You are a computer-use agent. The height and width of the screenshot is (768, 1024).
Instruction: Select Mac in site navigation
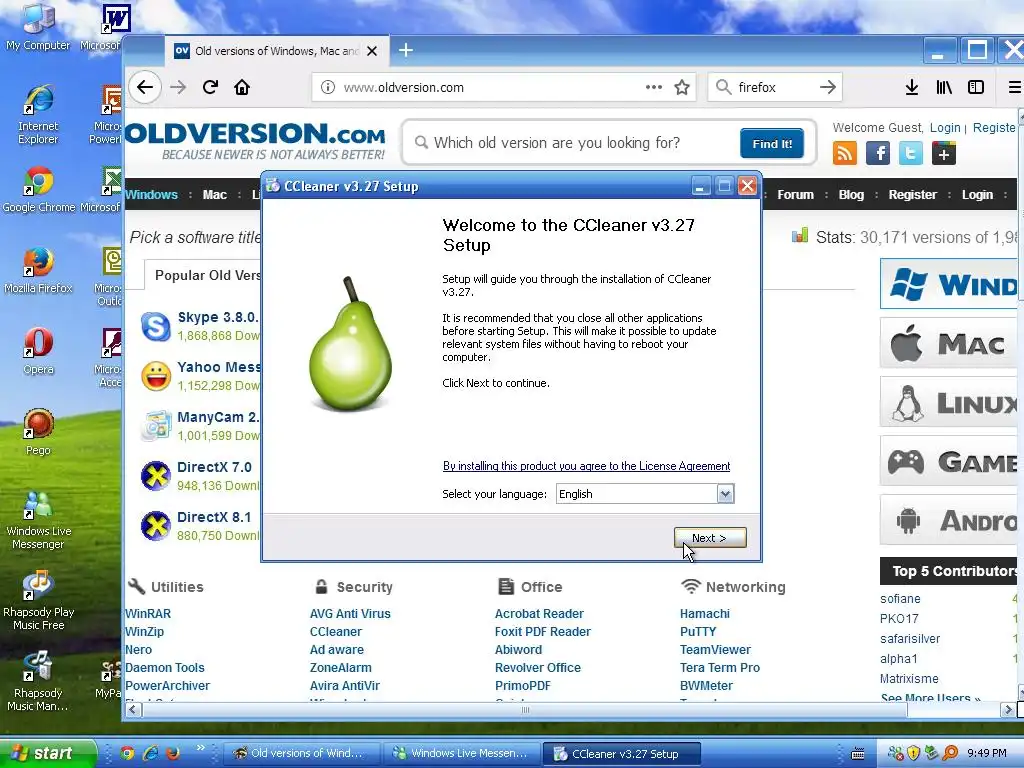(214, 195)
